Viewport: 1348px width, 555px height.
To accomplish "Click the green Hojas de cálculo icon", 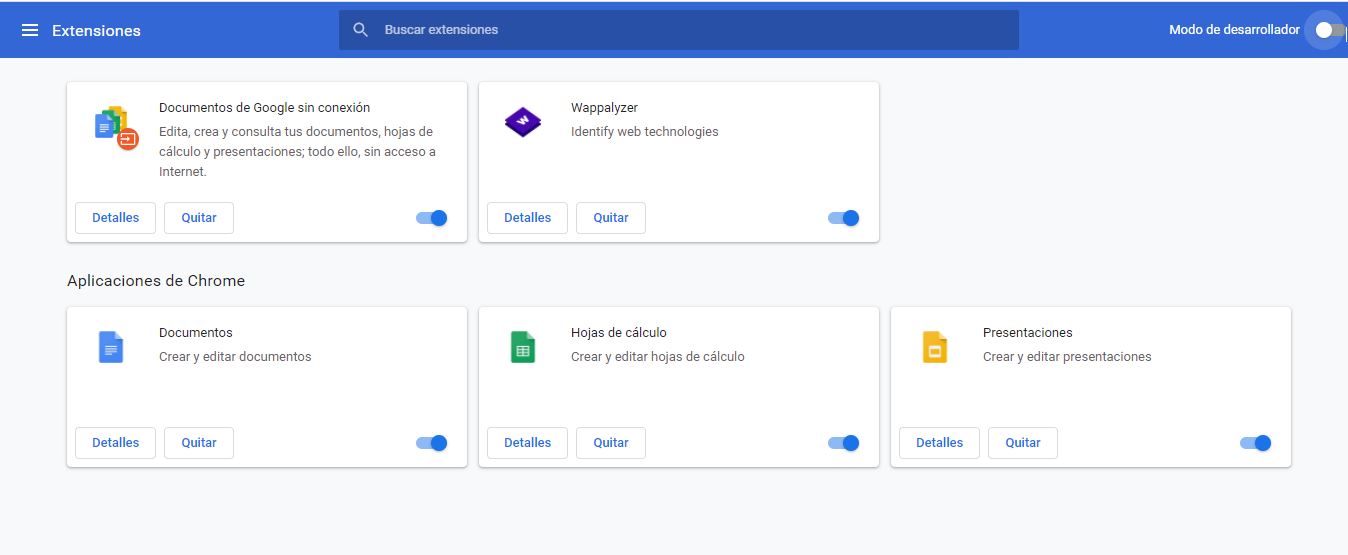I will pyautogui.click(x=523, y=347).
